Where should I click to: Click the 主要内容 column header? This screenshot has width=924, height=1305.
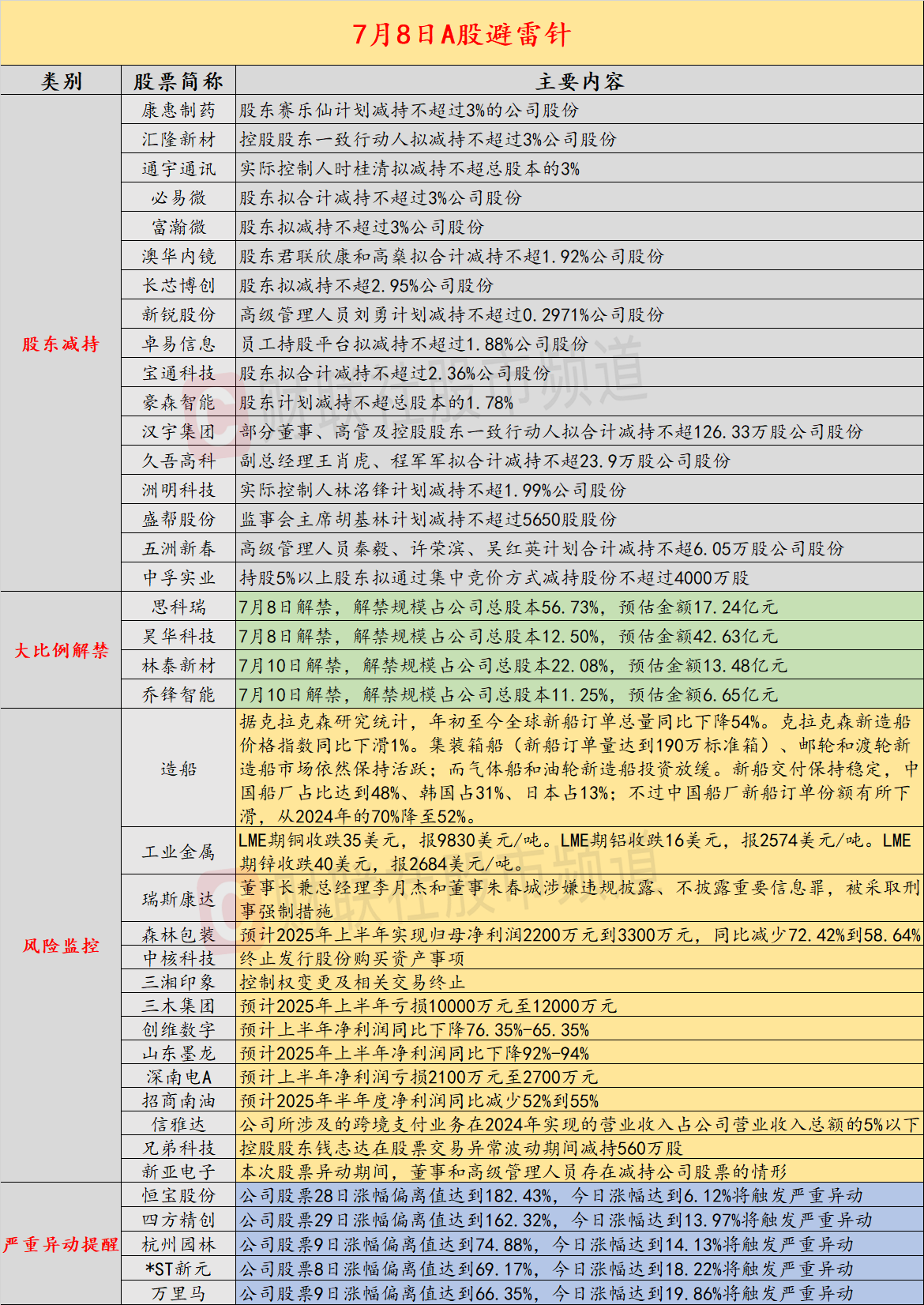(580, 81)
